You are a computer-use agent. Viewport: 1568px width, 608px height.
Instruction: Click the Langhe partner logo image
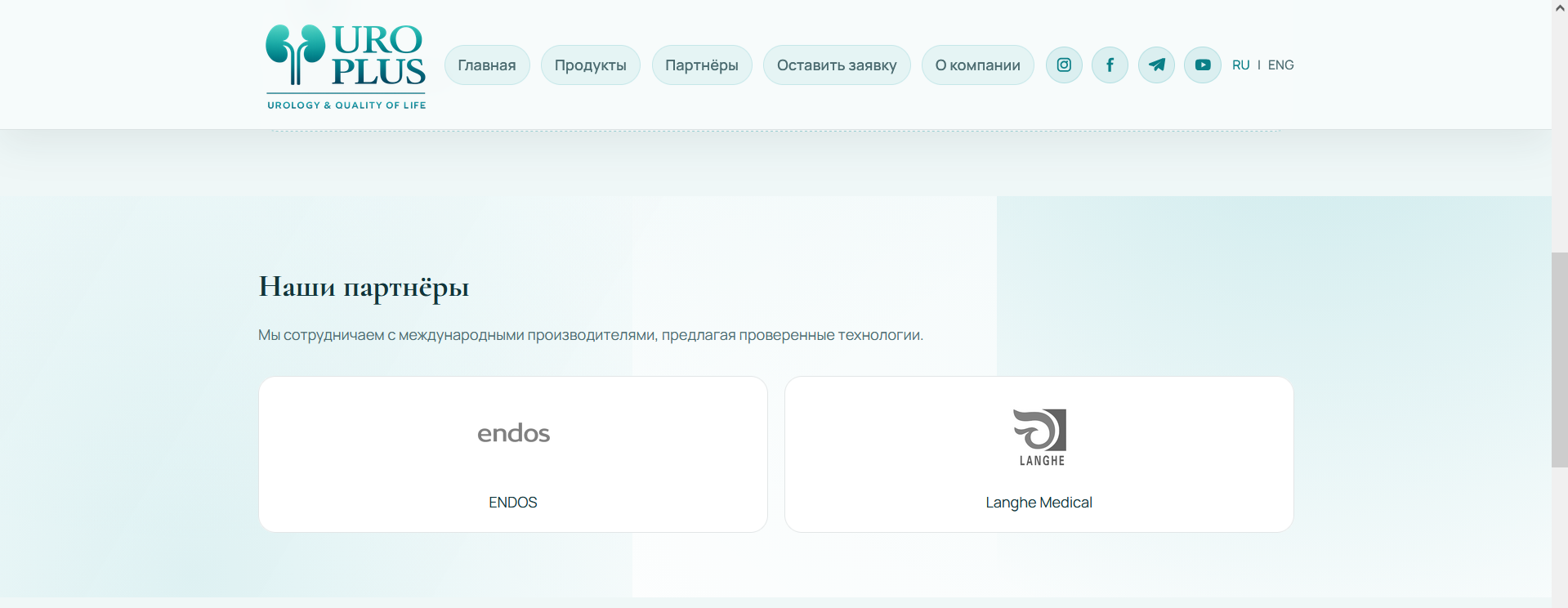coord(1040,437)
